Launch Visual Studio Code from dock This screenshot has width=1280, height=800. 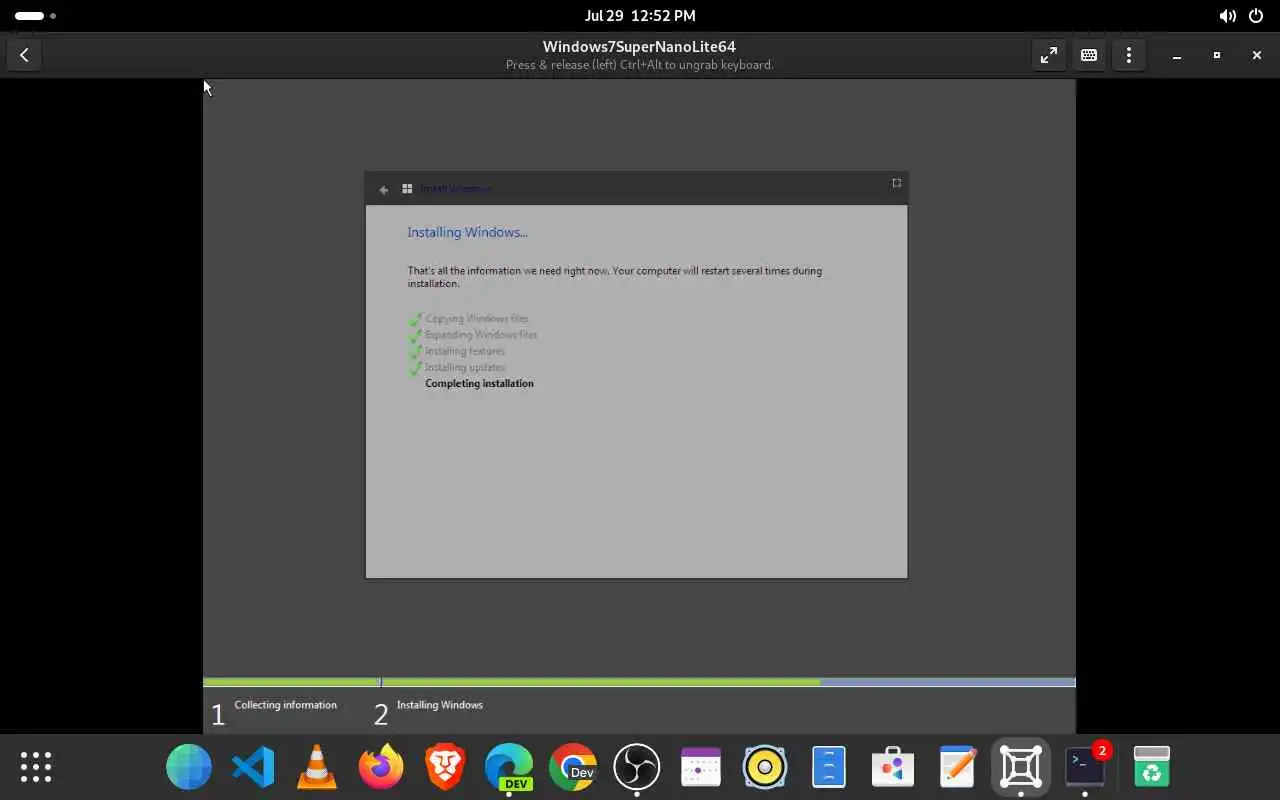(253, 767)
